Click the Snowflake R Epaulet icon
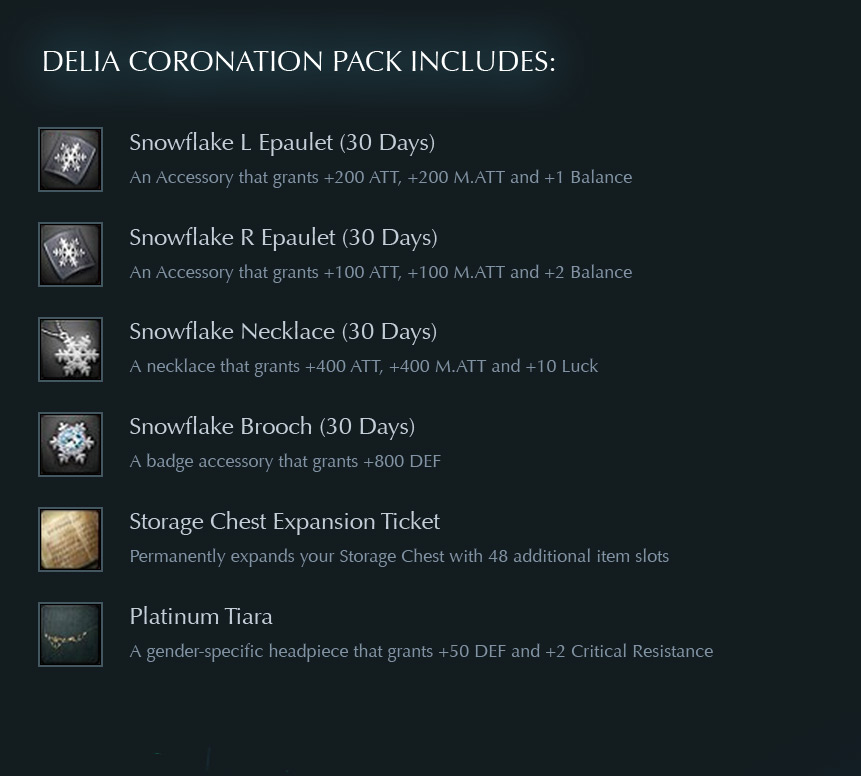This screenshot has width=861, height=776. (70, 254)
